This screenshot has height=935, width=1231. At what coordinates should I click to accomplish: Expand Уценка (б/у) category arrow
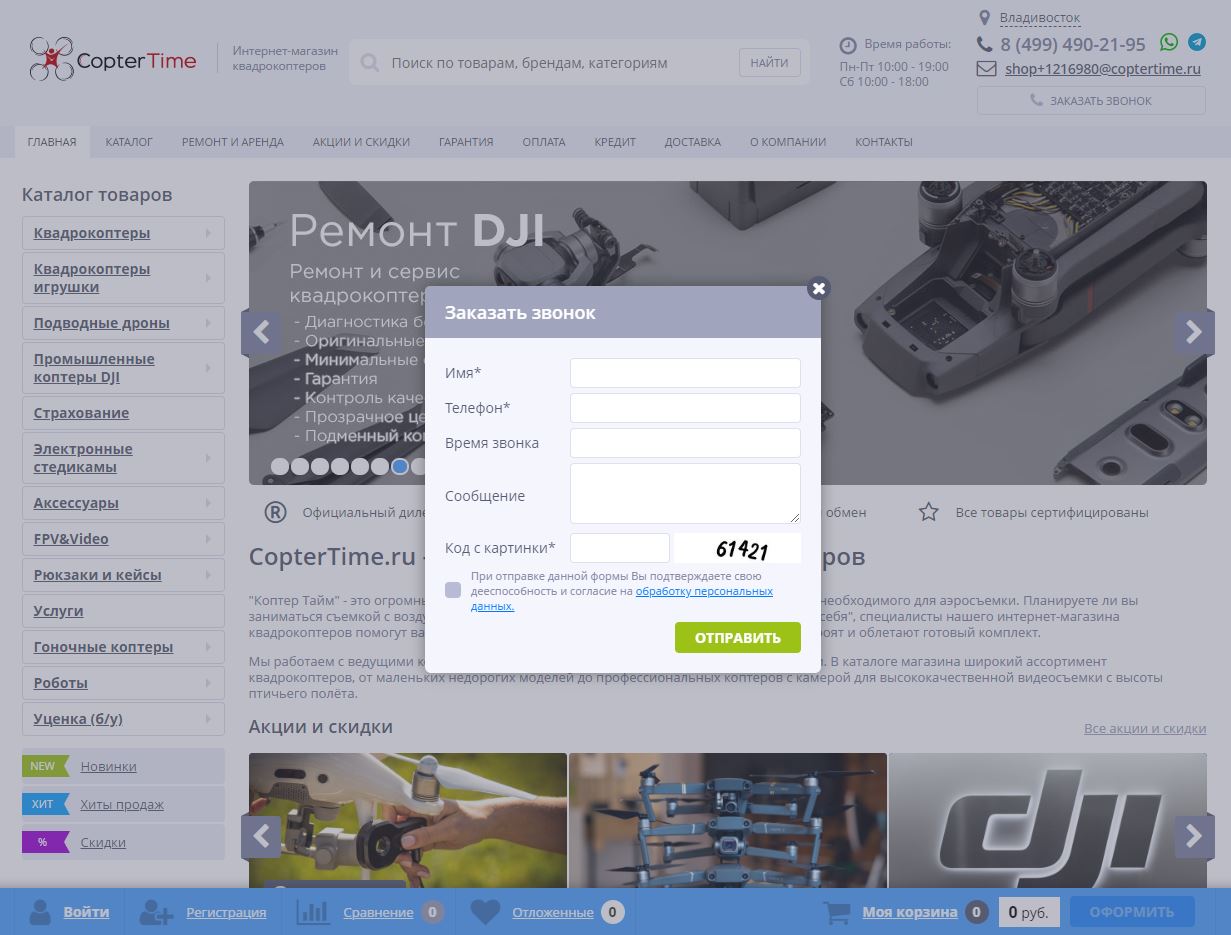[208, 719]
